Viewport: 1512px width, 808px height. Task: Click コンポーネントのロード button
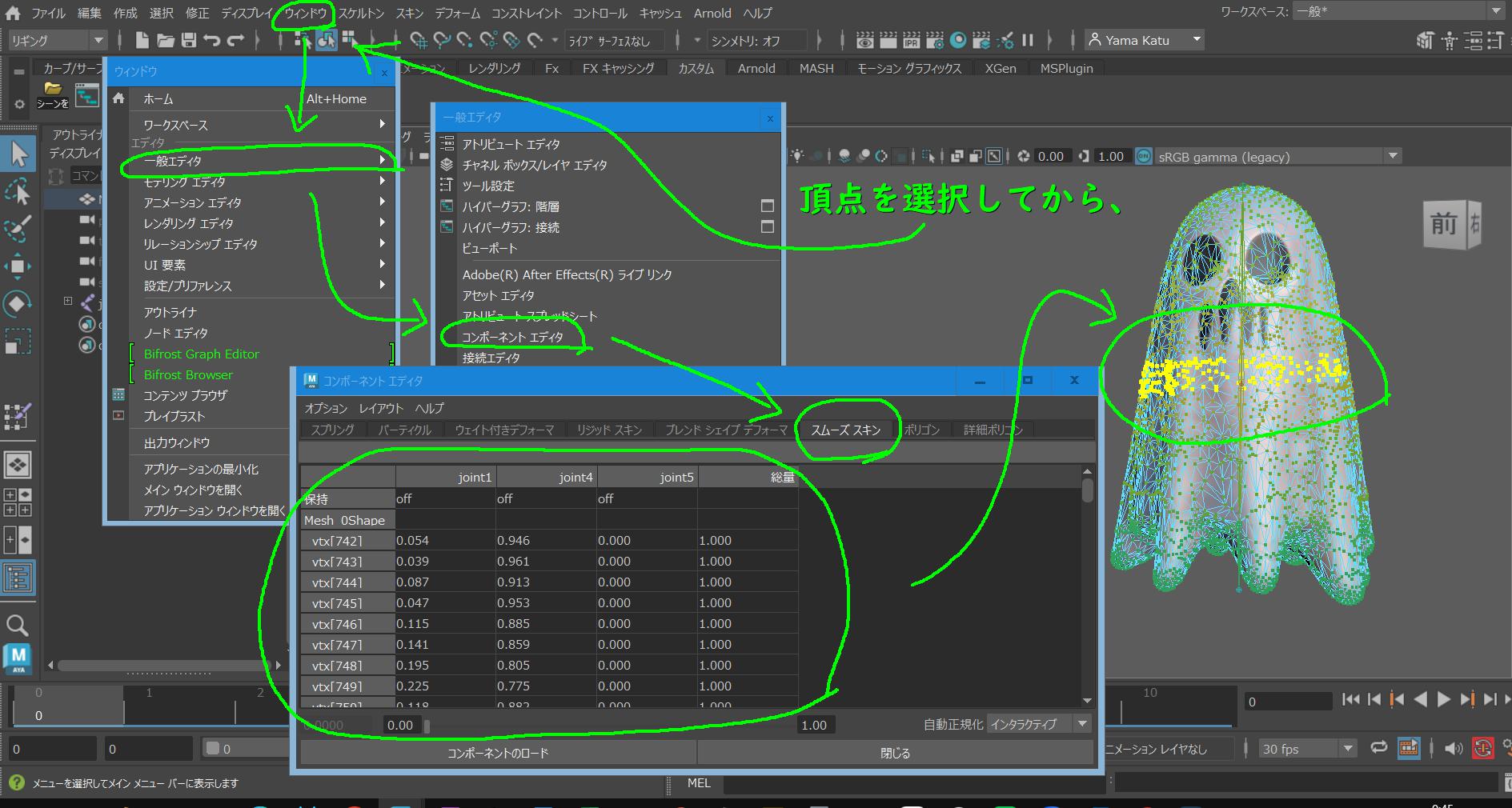click(498, 753)
